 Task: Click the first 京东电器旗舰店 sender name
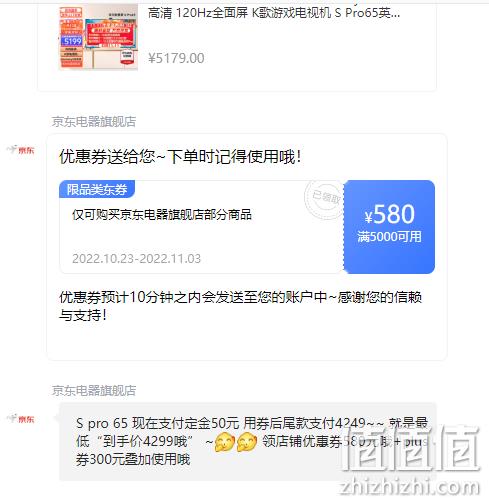94,121
